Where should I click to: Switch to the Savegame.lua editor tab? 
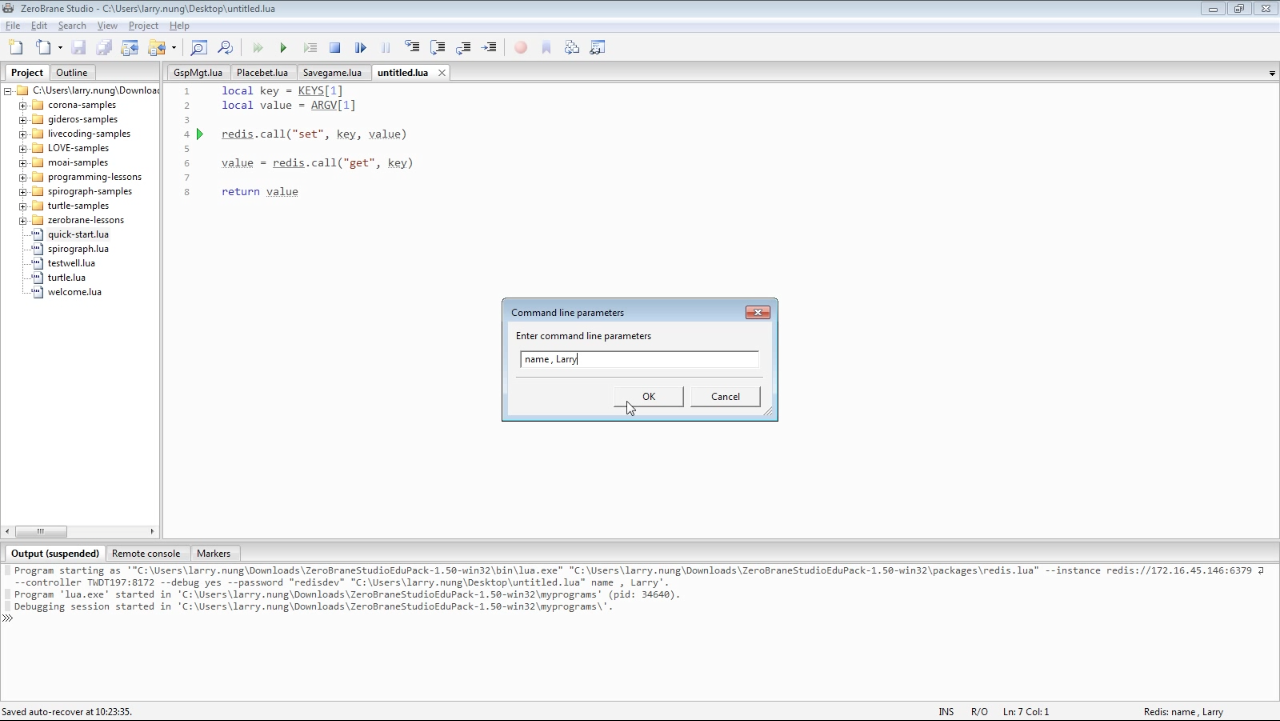(x=332, y=72)
